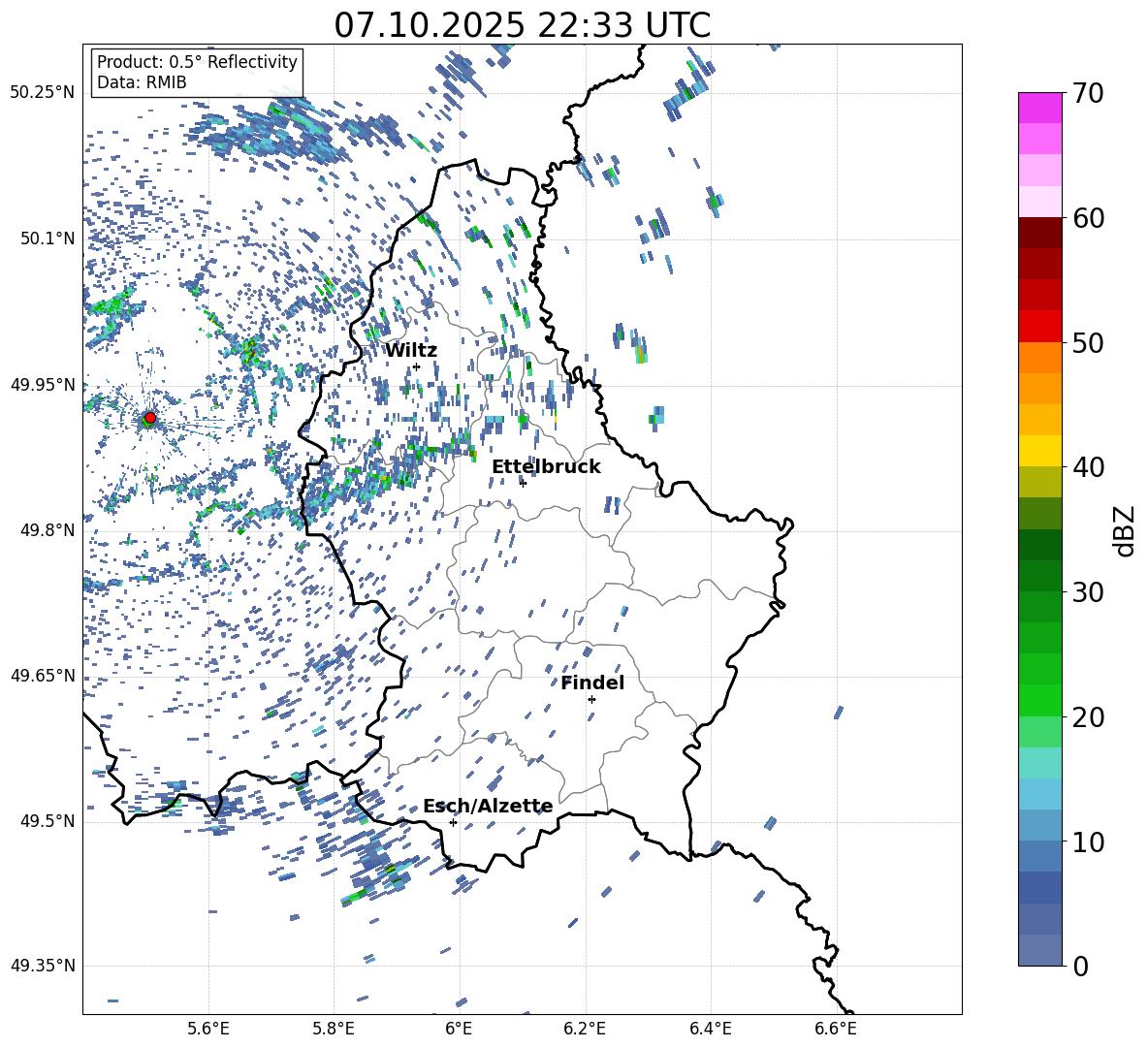This screenshot has width=1148, height=1048.
Task: Click the 20 tick on the colorbar
Action: tap(1088, 716)
